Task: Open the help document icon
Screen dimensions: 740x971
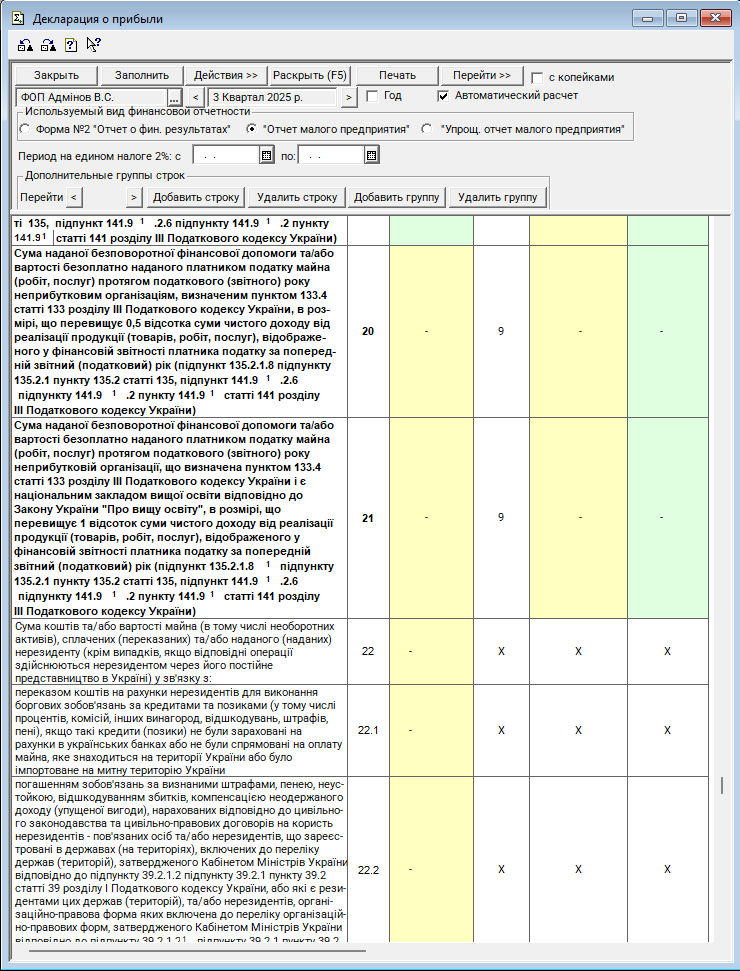Action: click(70, 44)
